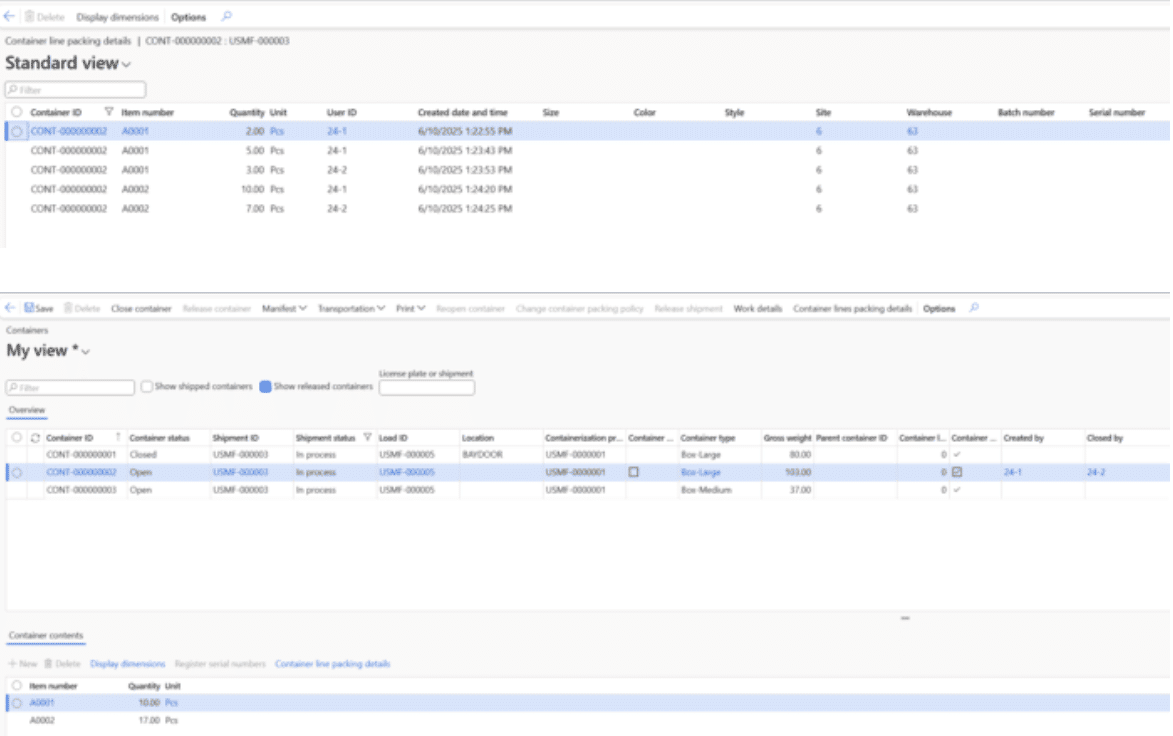Toggle Show released containers checkbox

265,387
